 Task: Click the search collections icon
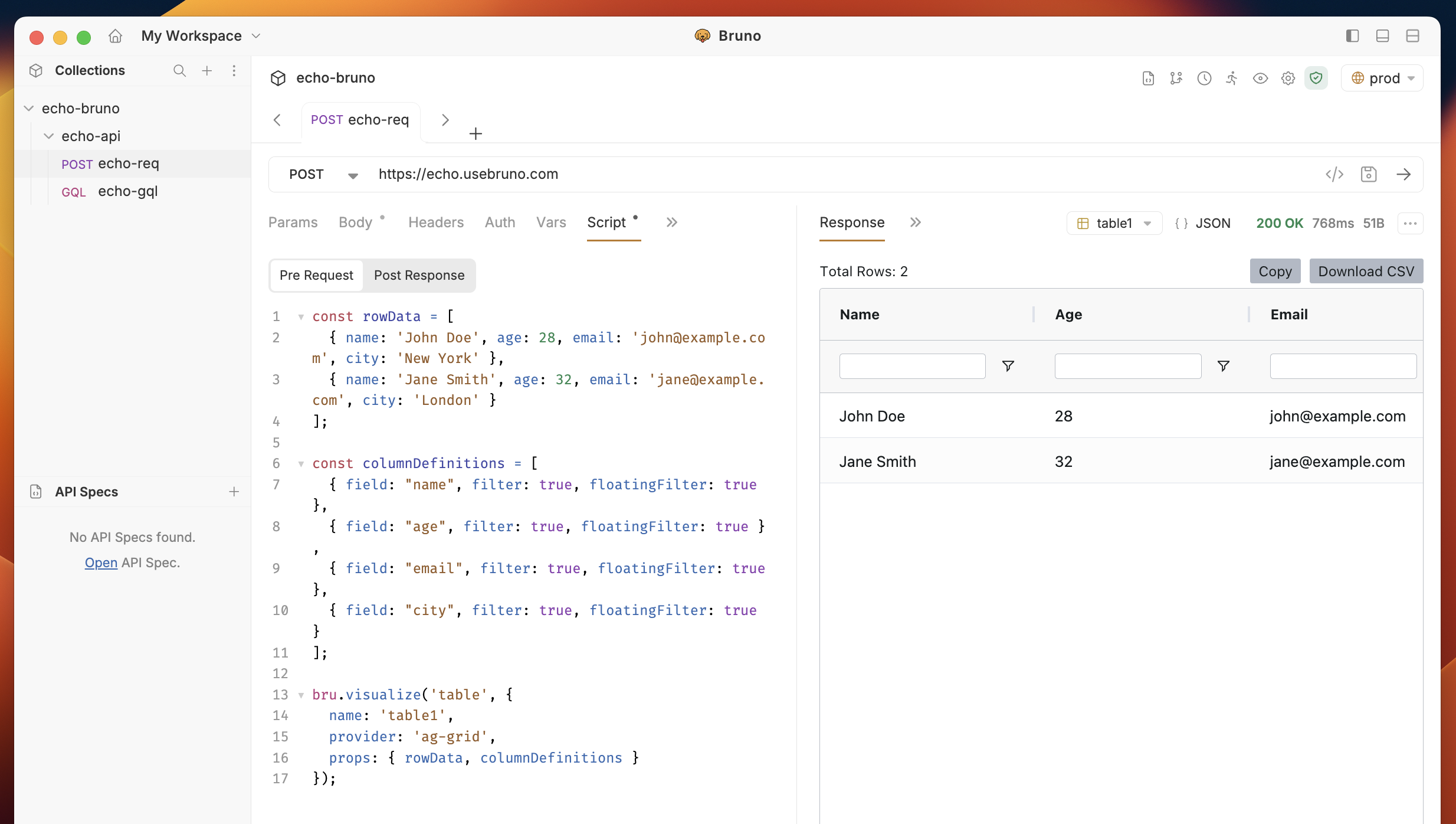(x=179, y=71)
